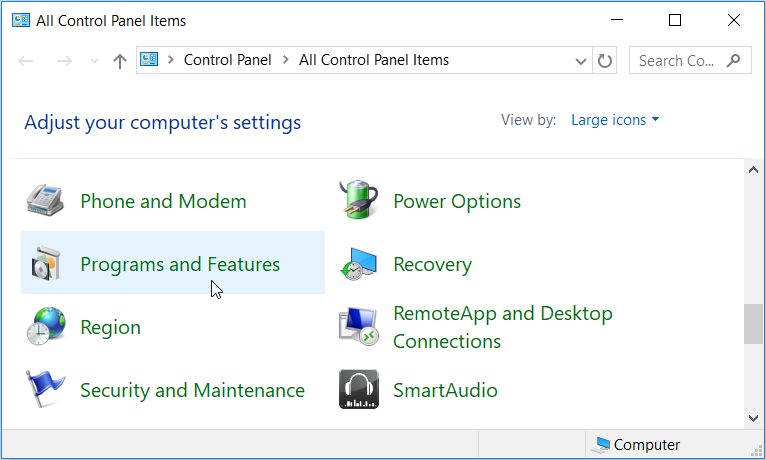Open the Programs and Features link
The height and width of the screenshot is (460, 766).
point(180,264)
